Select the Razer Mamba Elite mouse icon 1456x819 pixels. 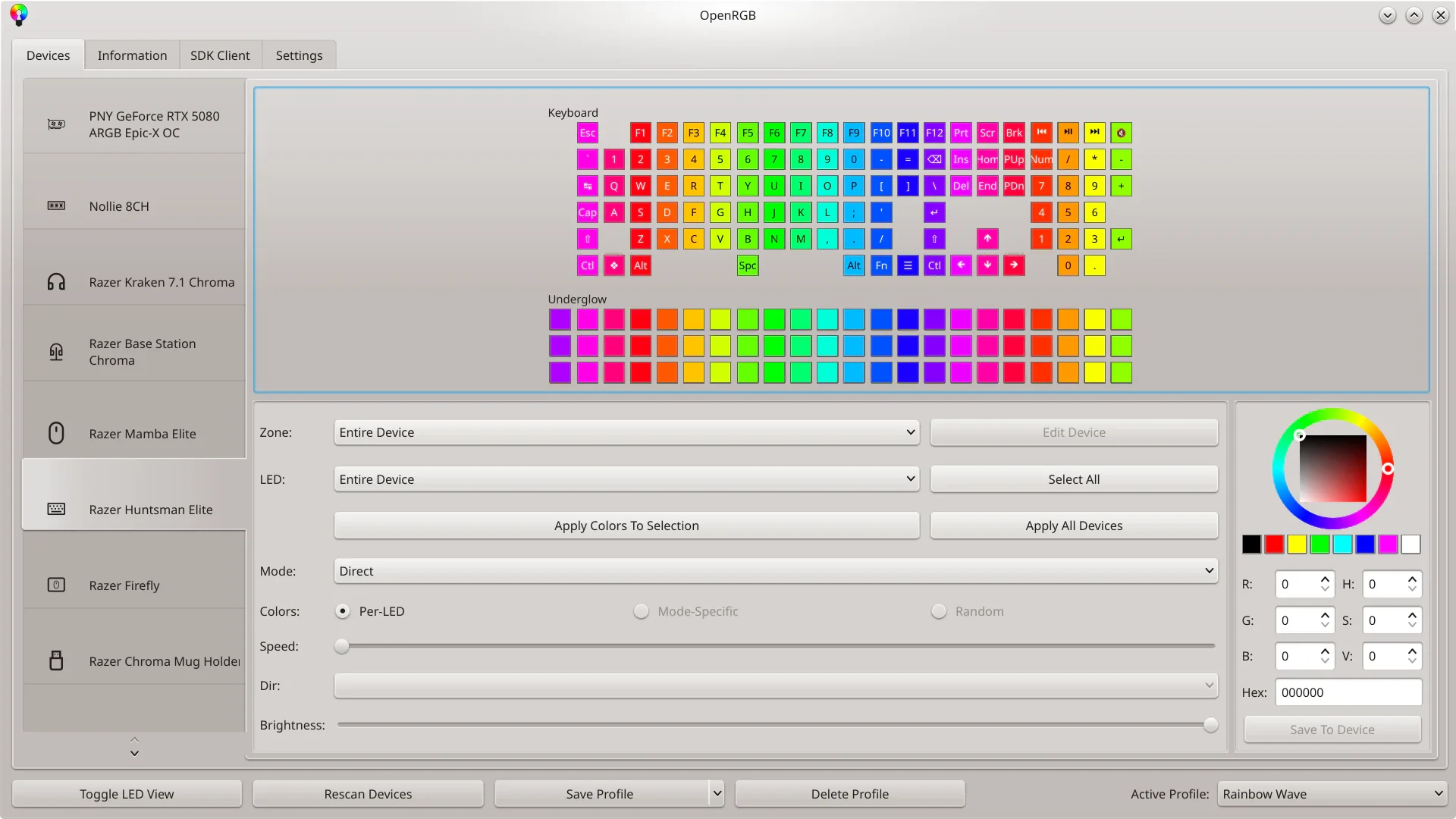pos(56,433)
